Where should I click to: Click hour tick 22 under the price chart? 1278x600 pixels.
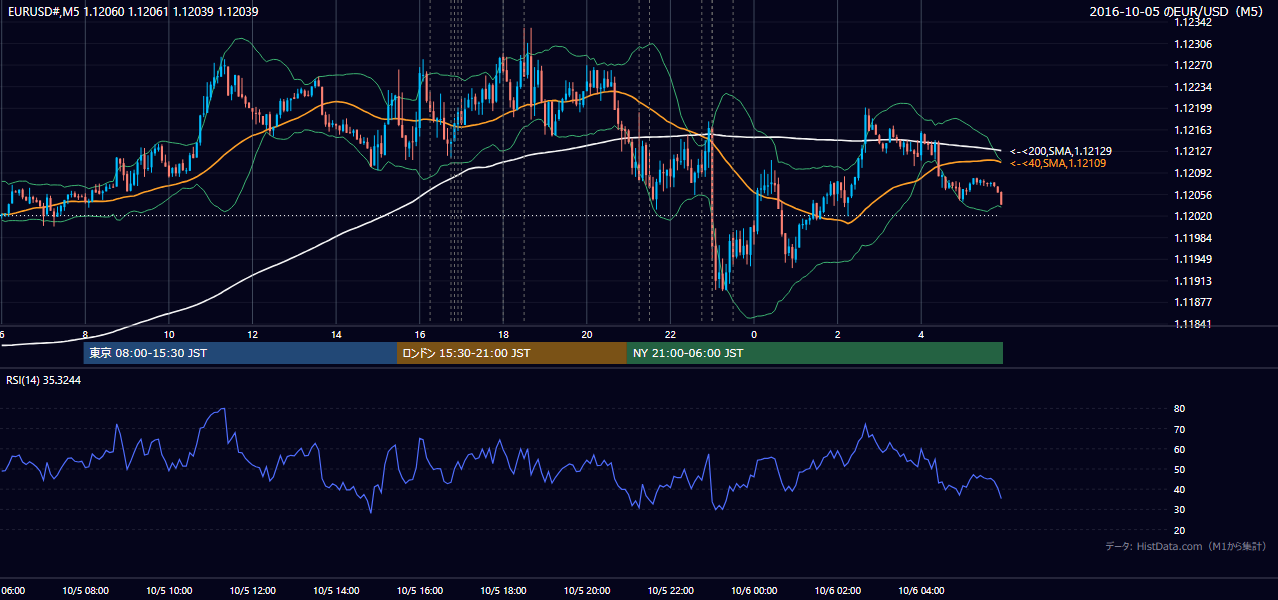pyautogui.click(x=670, y=334)
